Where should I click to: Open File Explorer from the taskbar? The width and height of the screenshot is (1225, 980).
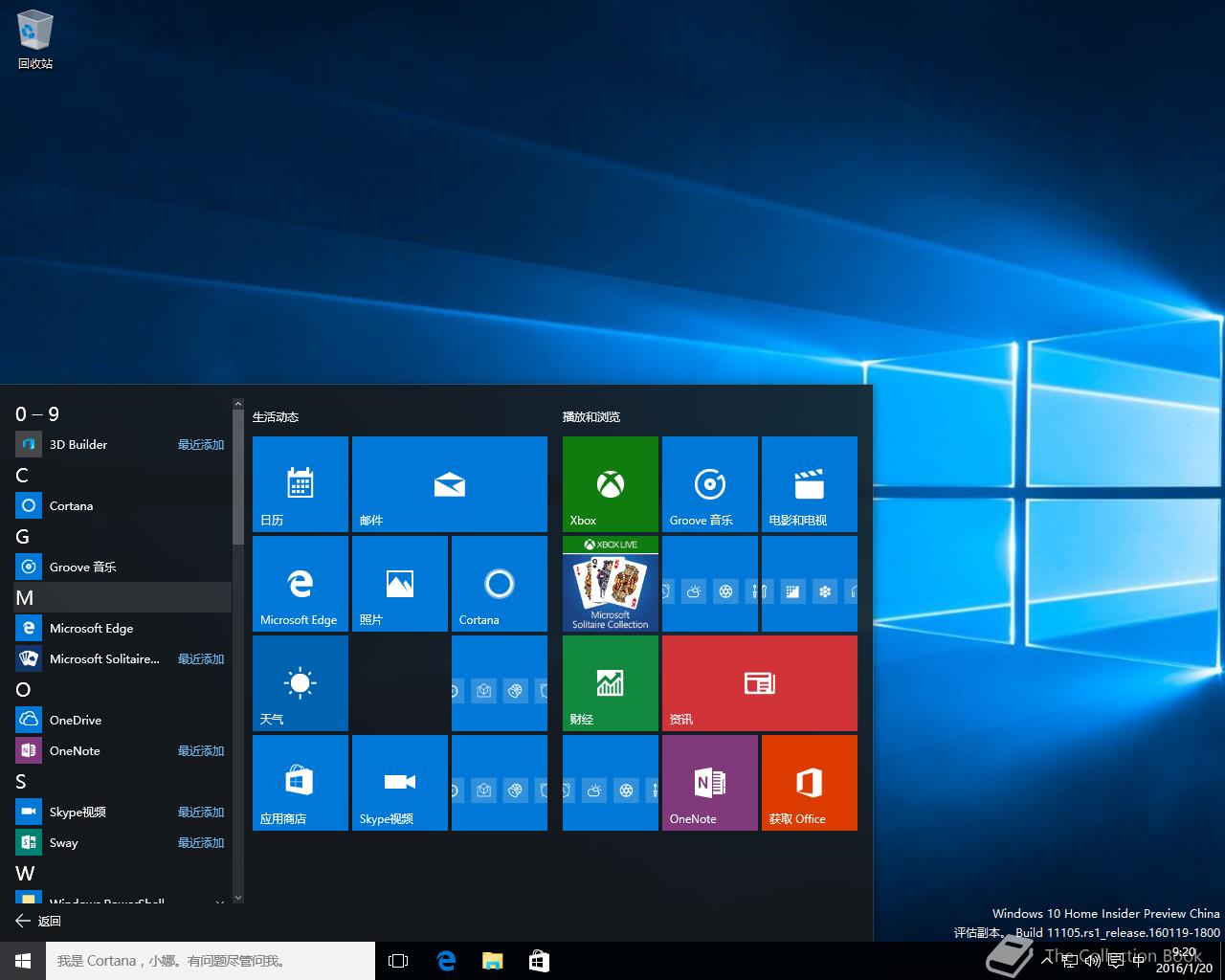click(492, 961)
